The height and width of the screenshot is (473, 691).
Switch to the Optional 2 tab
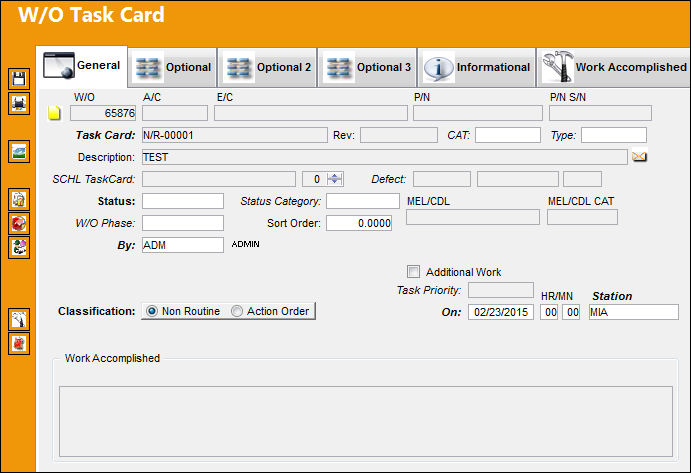267,67
